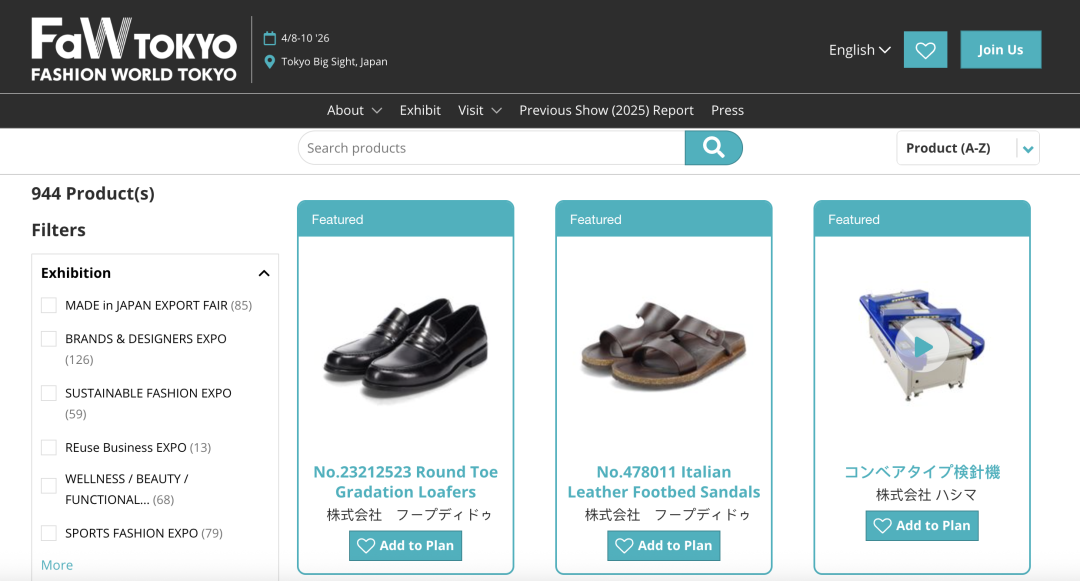1080x581 pixels.
Task: Click the magnifier search button
Action: [x=714, y=147]
